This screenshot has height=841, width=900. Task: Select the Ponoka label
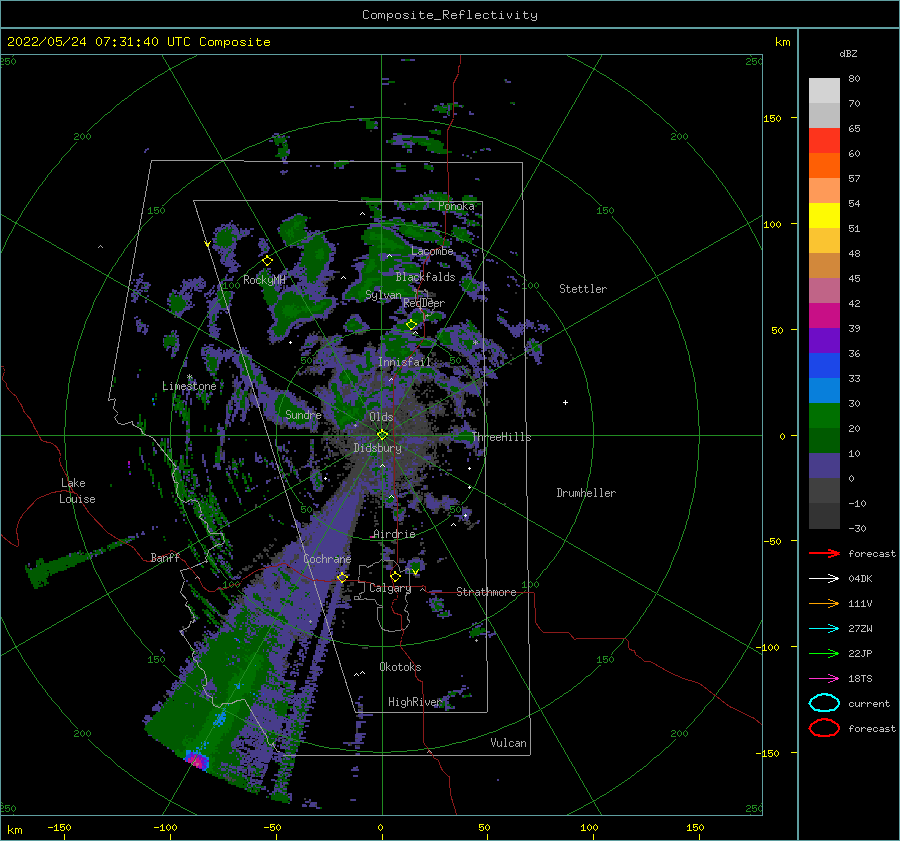click(x=456, y=206)
